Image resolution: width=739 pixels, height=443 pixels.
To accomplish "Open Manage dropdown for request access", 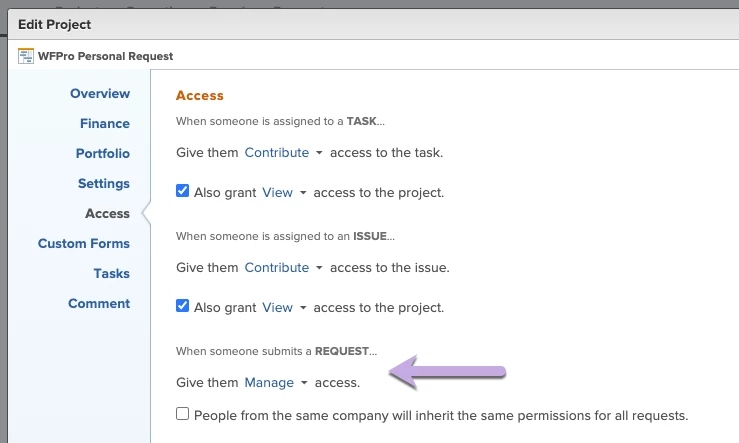I will (x=276, y=383).
